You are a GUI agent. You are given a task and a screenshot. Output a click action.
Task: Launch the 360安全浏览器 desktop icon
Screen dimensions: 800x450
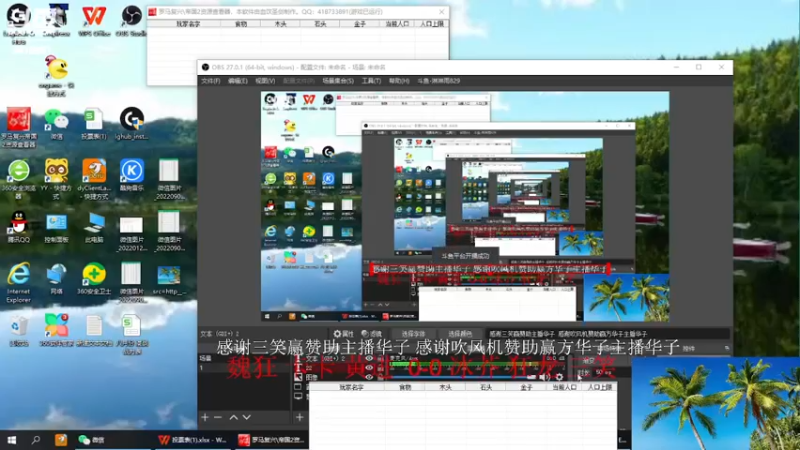(x=19, y=179)
